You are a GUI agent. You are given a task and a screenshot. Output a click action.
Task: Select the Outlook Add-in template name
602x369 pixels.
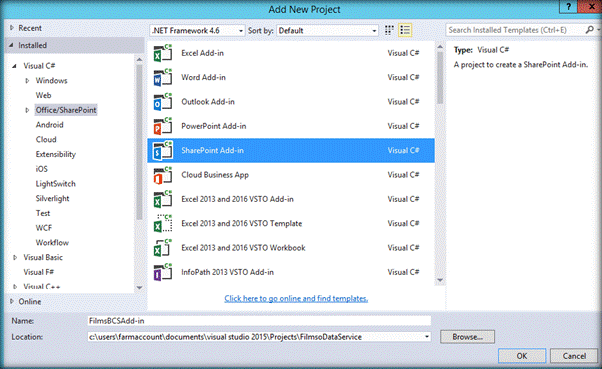[x=208, y=102]
